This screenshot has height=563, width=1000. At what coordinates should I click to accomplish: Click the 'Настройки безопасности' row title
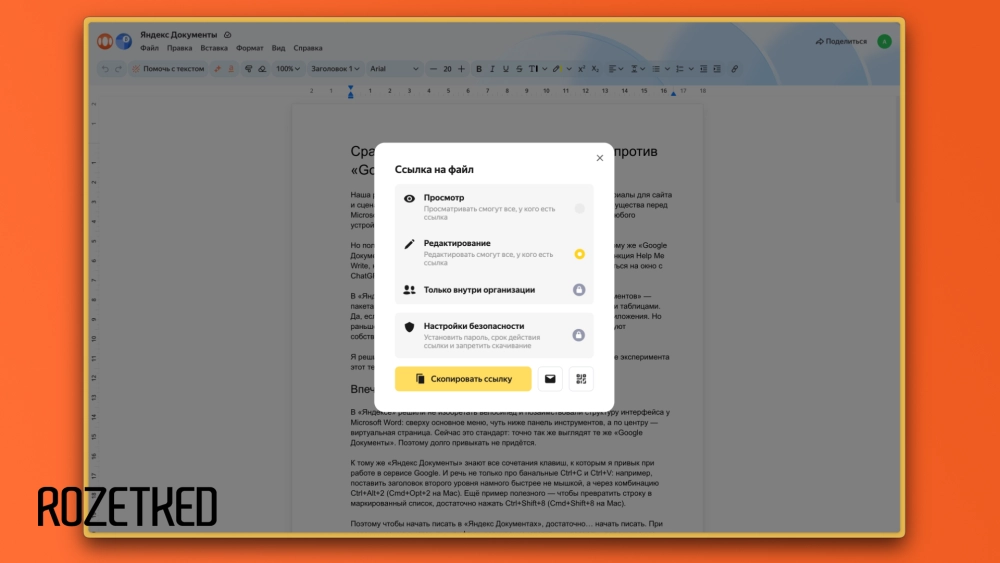pos(474,326)
